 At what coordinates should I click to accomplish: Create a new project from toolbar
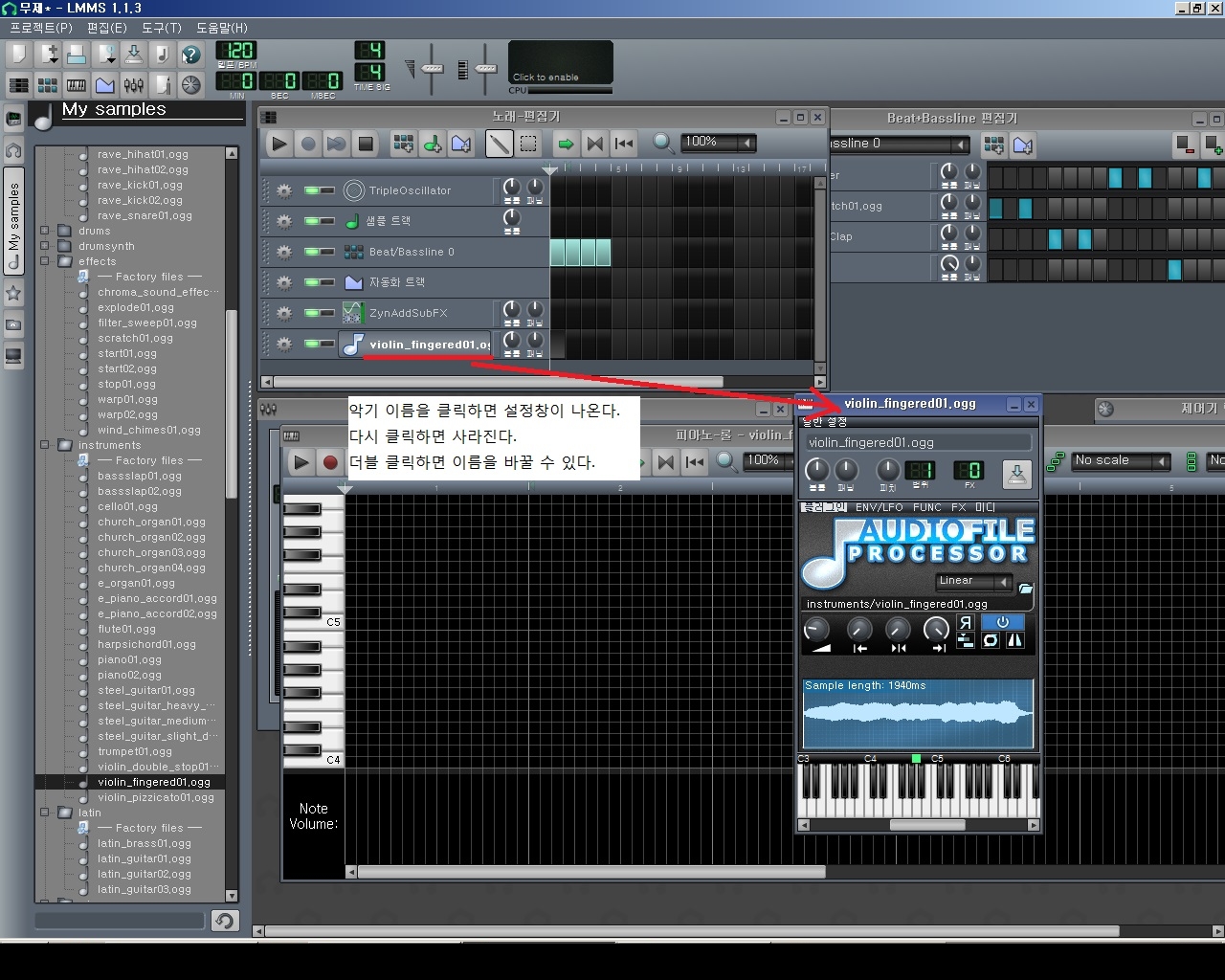pyautogui.click(x=18, y=55)
